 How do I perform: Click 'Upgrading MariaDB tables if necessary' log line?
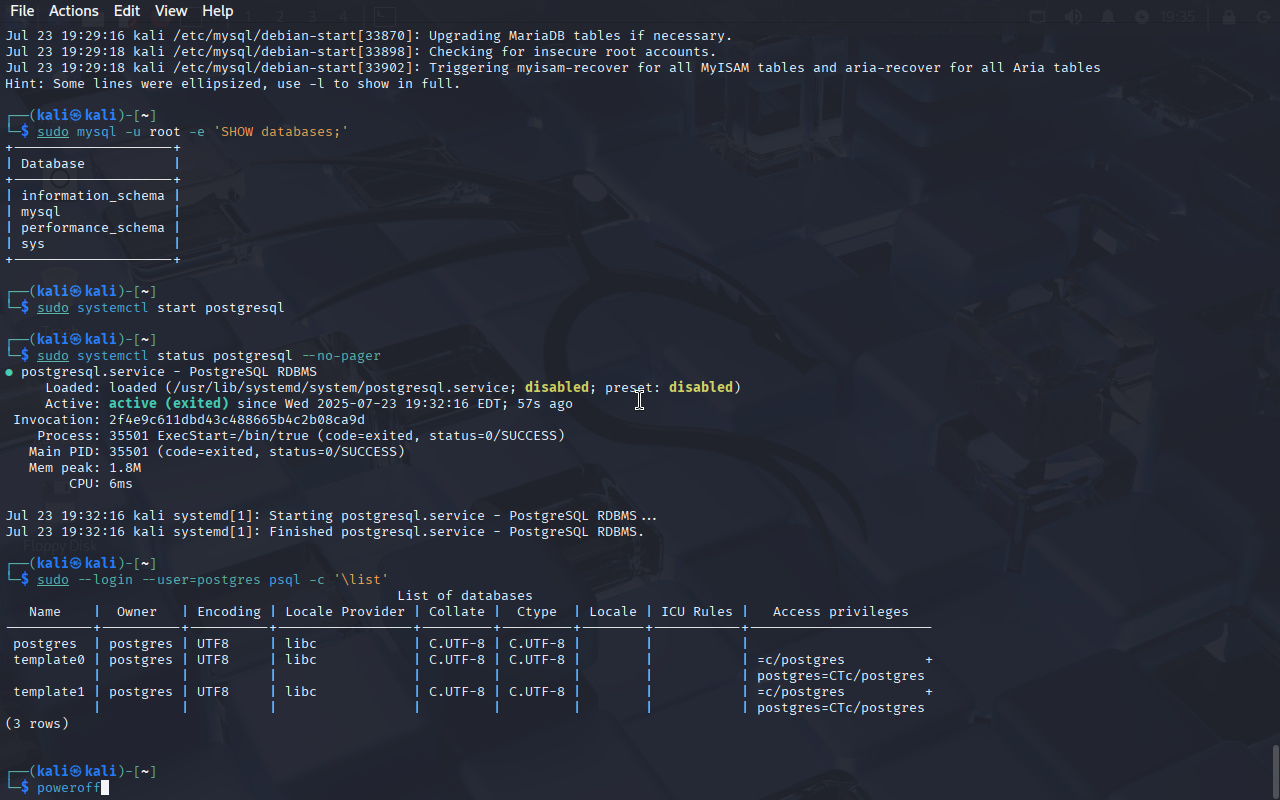point(369,36)
